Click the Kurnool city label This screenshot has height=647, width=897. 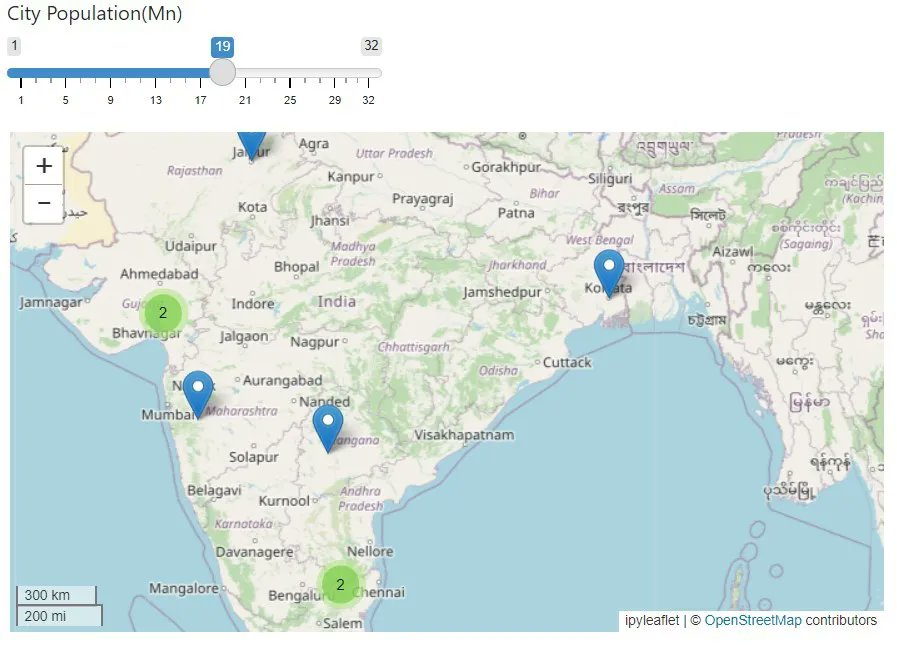[x=284, y=501]
